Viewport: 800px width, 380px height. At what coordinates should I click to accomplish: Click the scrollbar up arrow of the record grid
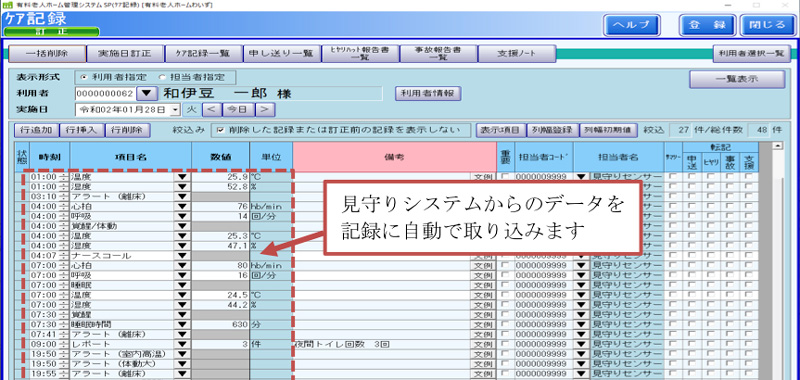778,146
